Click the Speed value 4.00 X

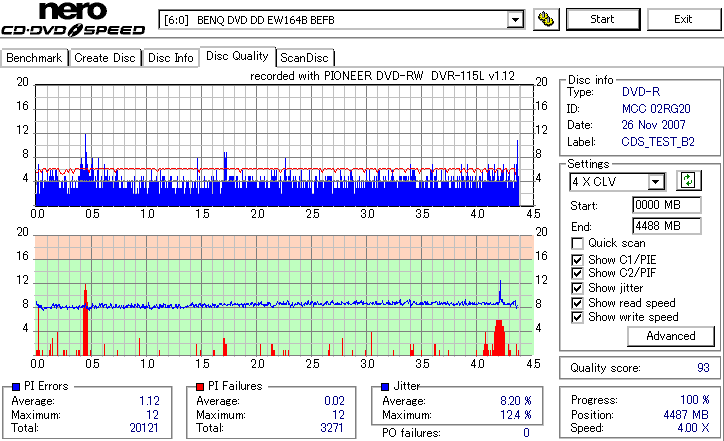[x=693, y=428]
